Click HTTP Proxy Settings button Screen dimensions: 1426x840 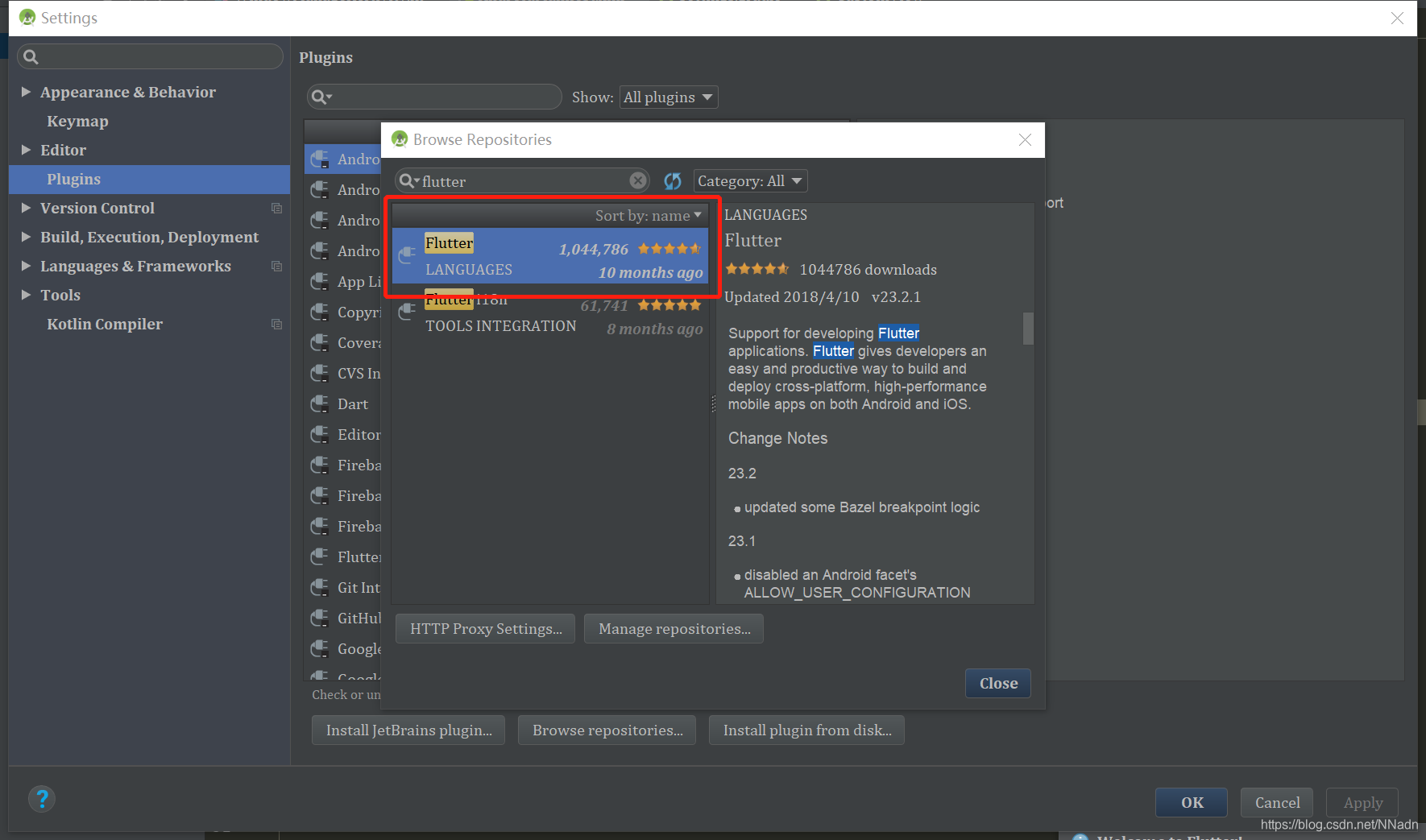tap(486, 629)
